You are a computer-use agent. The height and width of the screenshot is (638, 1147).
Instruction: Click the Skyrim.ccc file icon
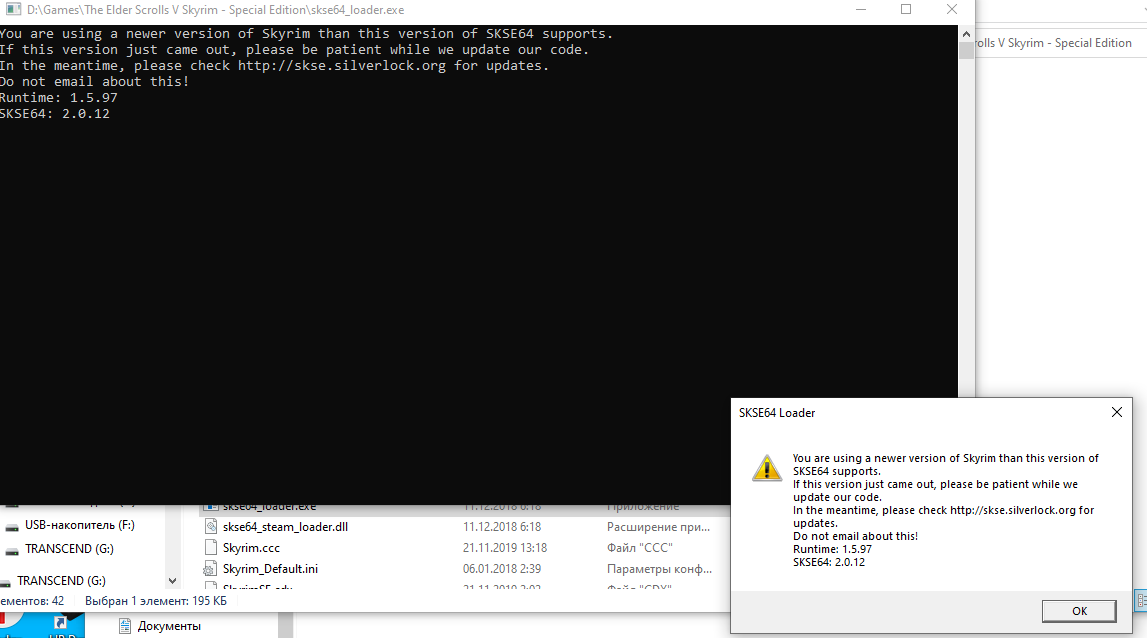[x=210, y=547]
